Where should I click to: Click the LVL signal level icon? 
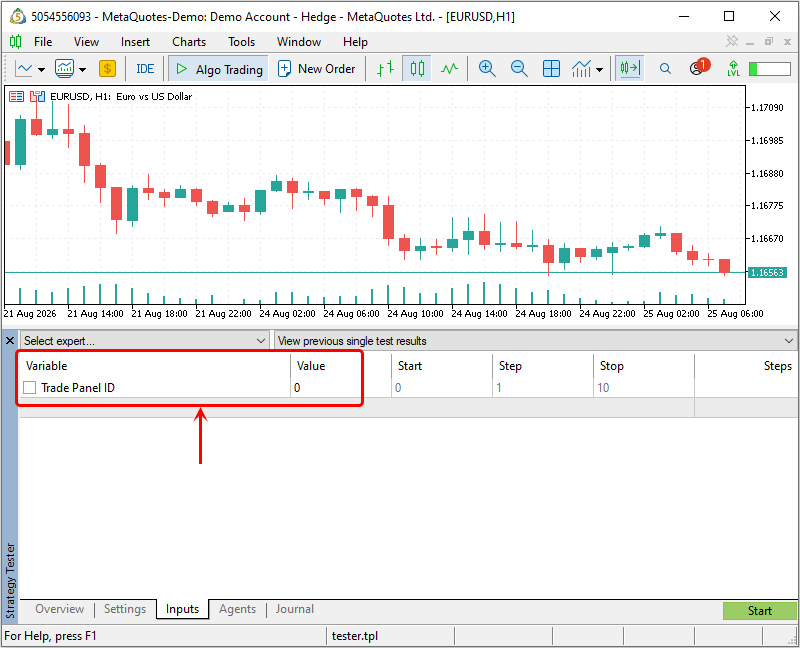733,68
